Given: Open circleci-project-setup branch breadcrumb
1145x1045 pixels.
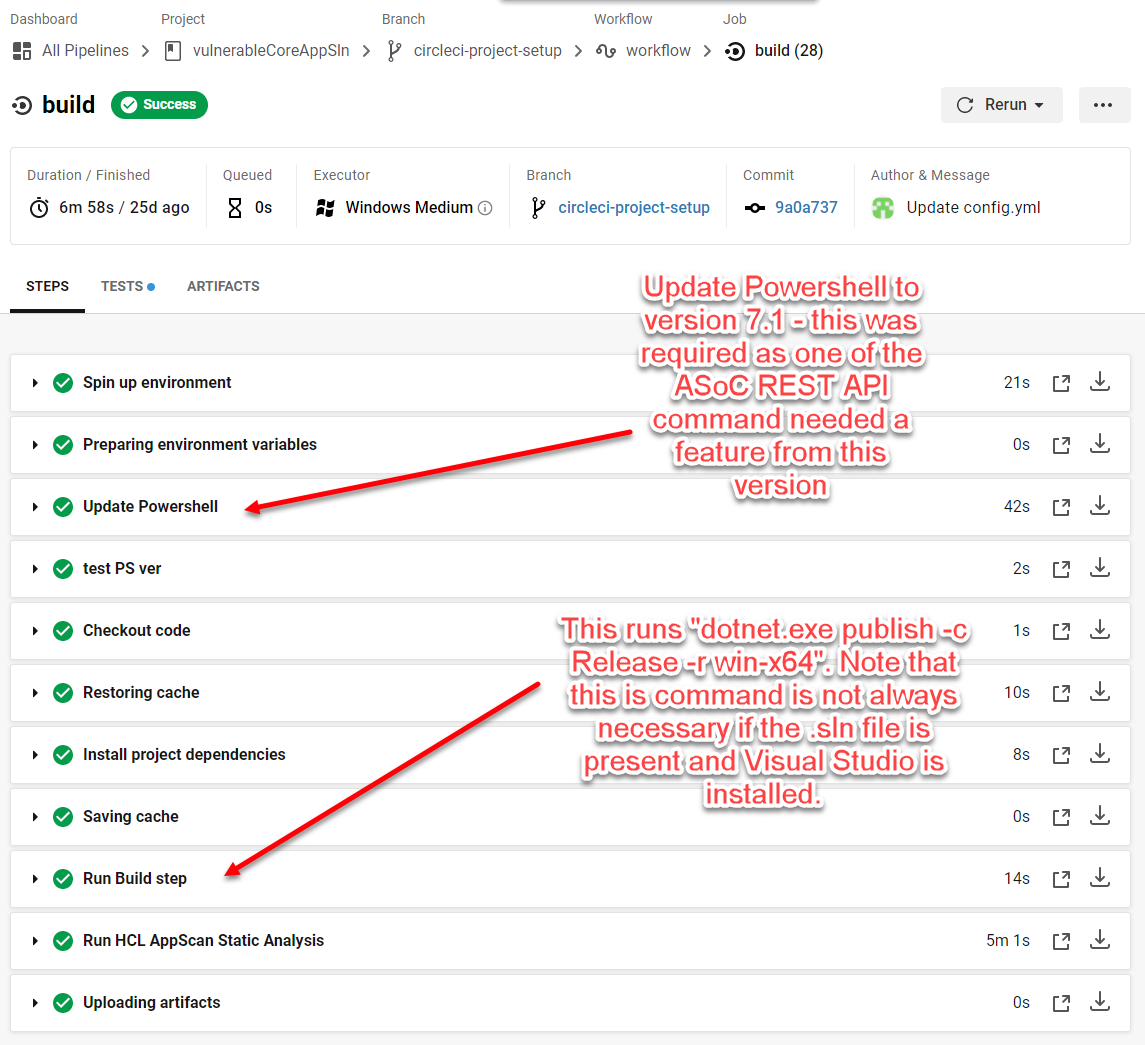Looking at the screenshot, I should [488, 50].
